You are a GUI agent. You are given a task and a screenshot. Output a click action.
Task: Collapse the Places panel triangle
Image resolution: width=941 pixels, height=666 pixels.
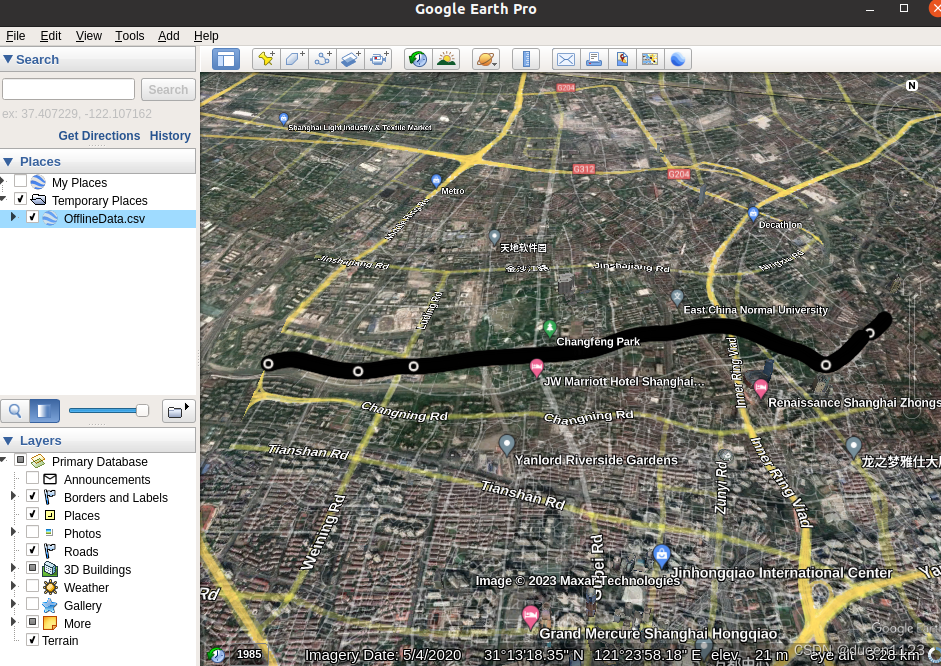(8, 161)
